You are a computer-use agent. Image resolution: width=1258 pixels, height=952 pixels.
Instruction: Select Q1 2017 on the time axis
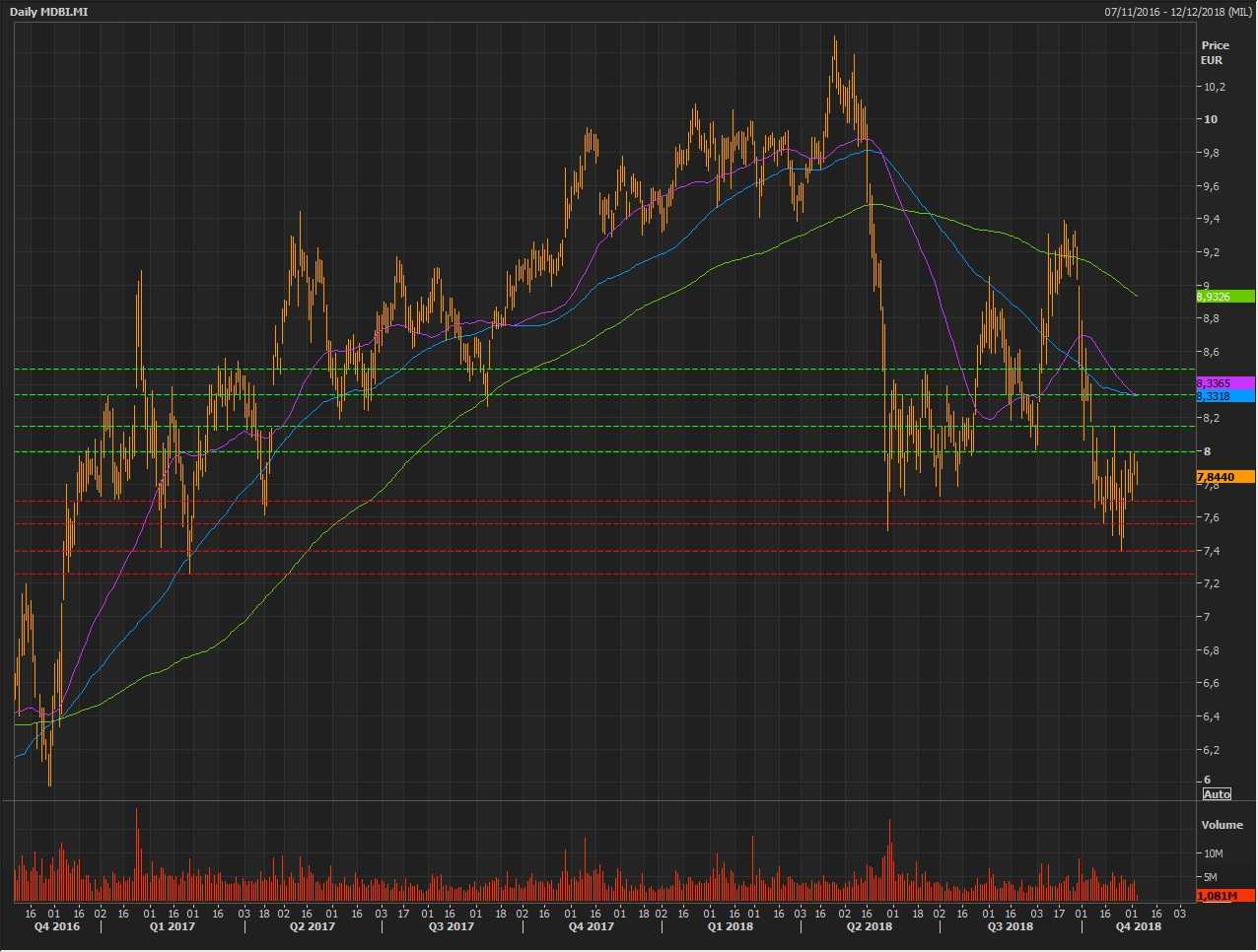click(173, 926)
